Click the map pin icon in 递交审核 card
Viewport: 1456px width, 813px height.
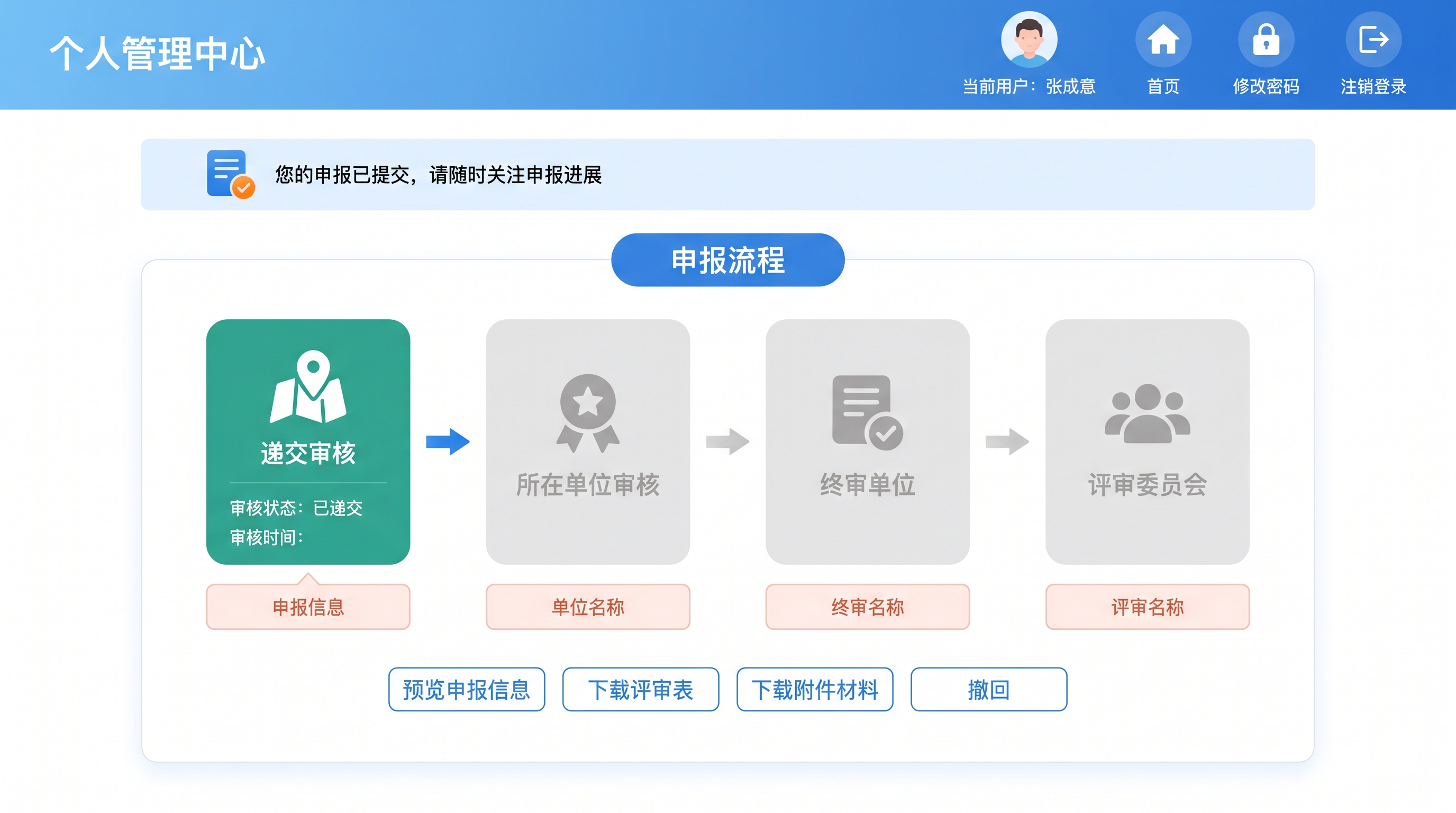click(308, 387)
